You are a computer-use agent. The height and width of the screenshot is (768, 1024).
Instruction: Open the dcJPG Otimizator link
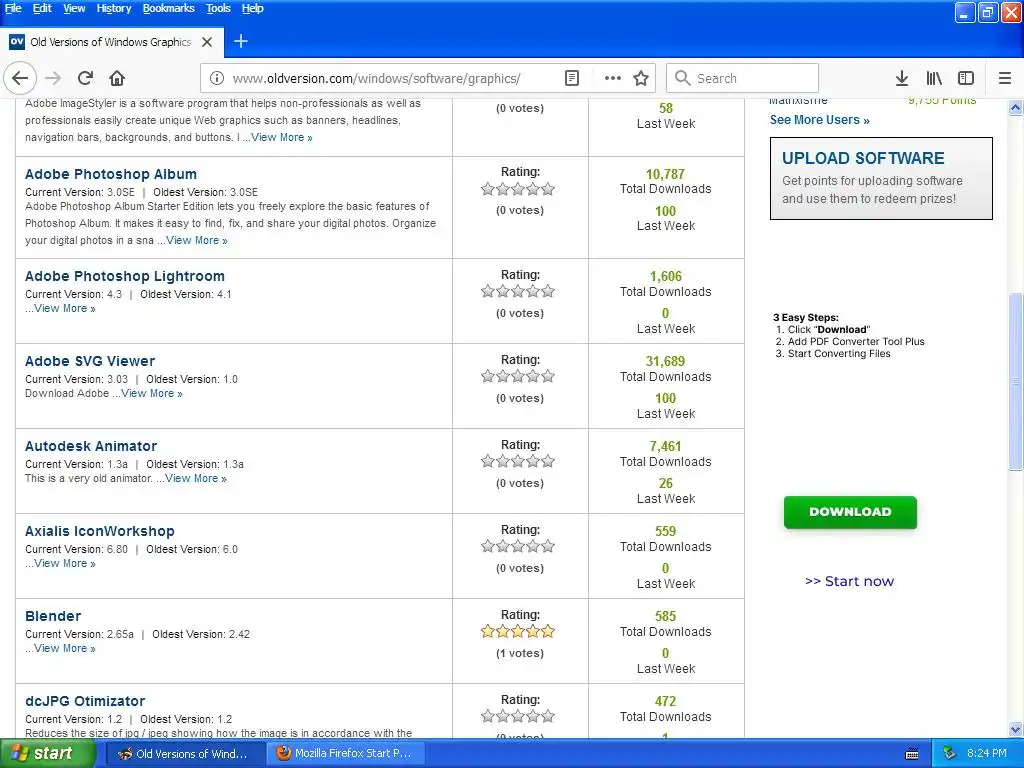click(x=85, y=701)
